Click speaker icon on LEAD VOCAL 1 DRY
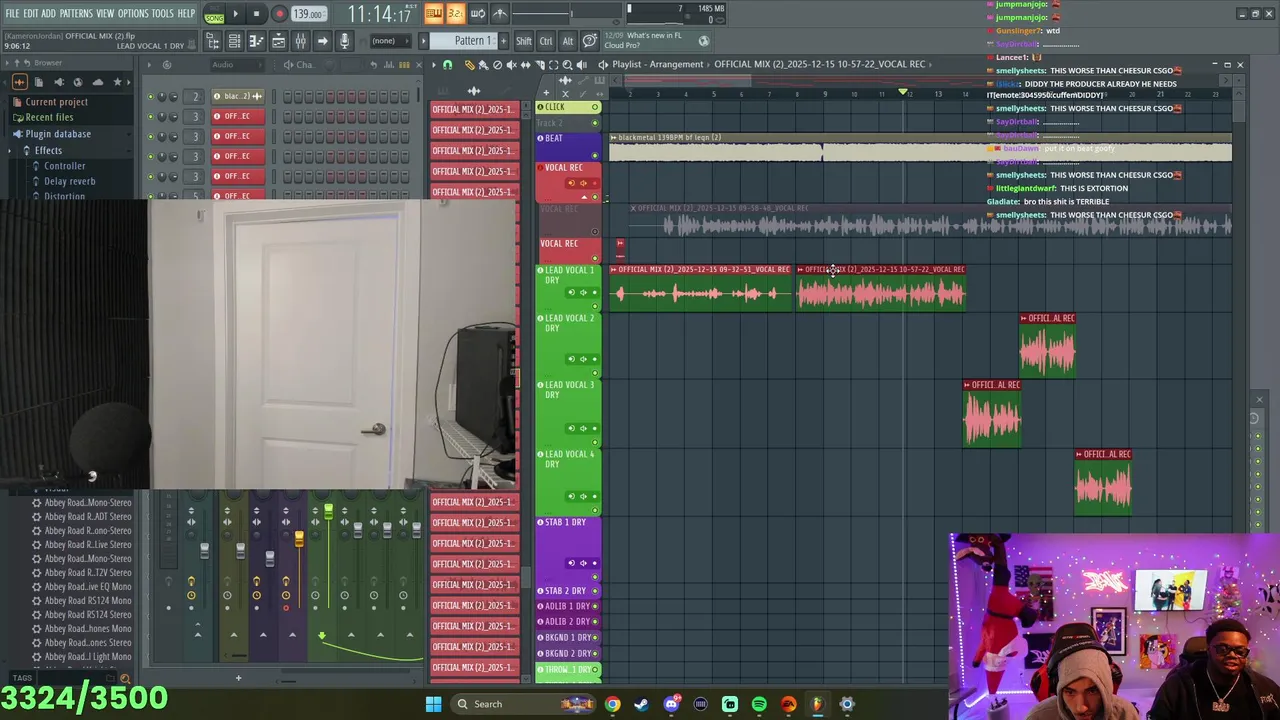The width and height of the screenshot is (1280, 720). (583, 292)
